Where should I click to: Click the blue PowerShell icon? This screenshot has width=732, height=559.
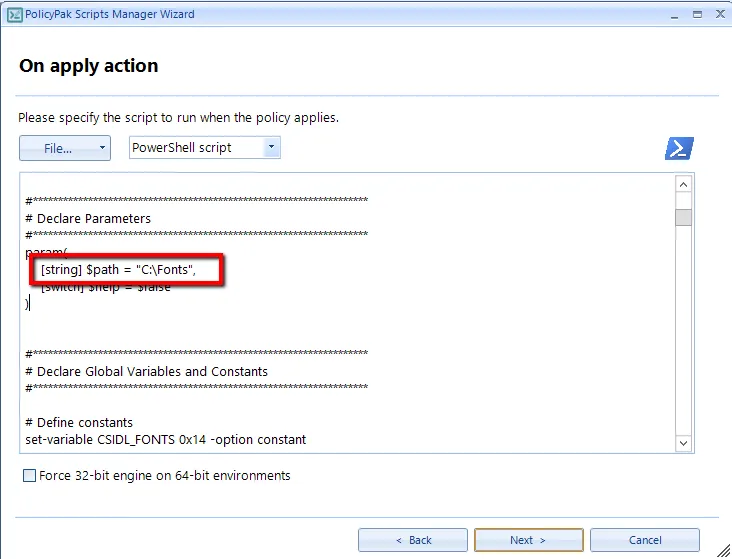click(679, 148)
